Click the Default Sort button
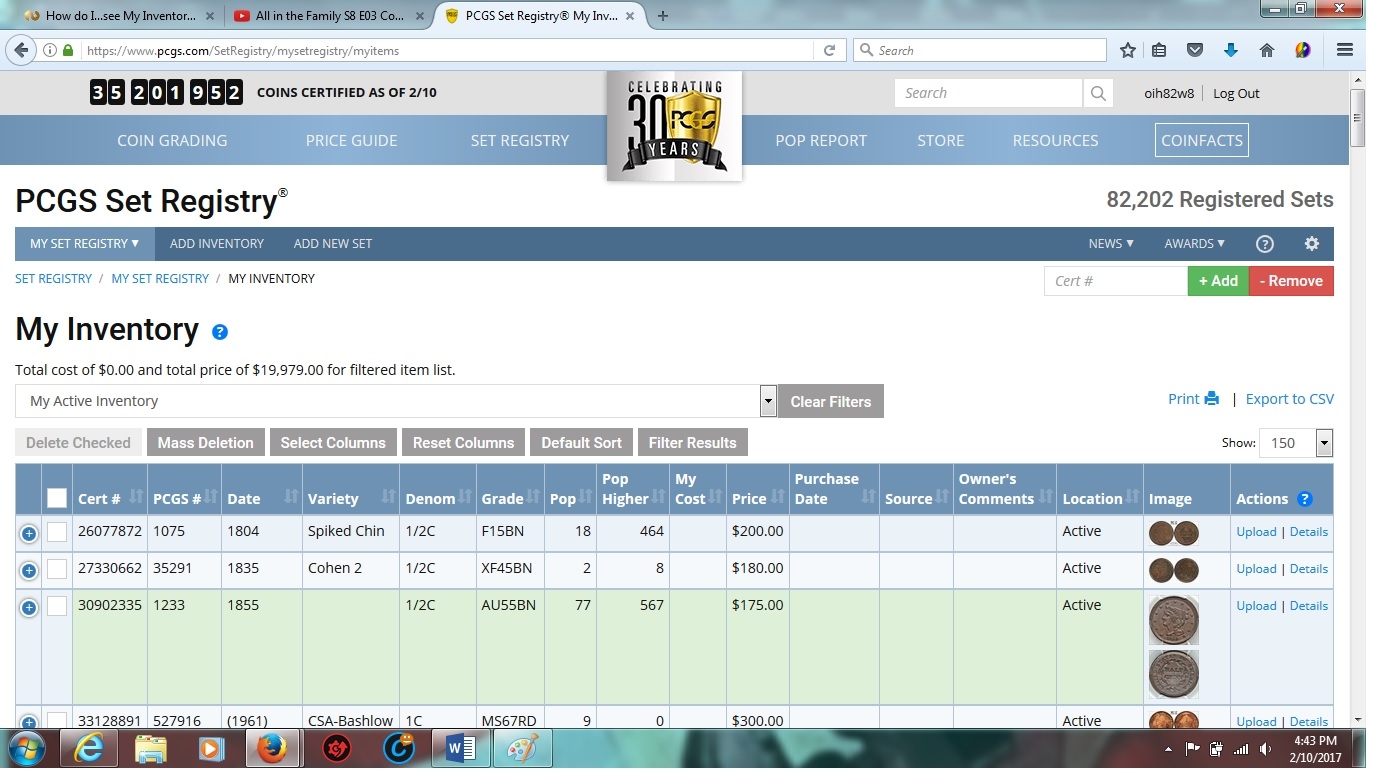This screenshot has width=1374, height=774. [581, 442]
